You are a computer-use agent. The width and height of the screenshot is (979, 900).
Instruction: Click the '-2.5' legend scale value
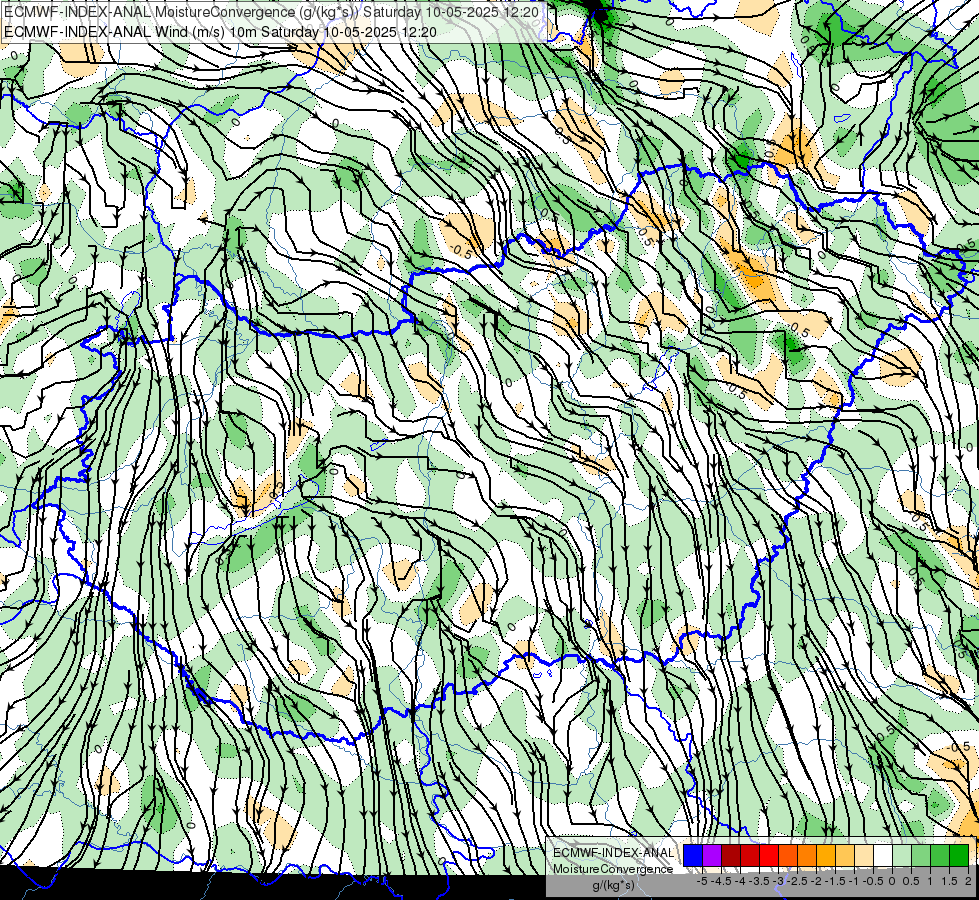click(797, 881)
